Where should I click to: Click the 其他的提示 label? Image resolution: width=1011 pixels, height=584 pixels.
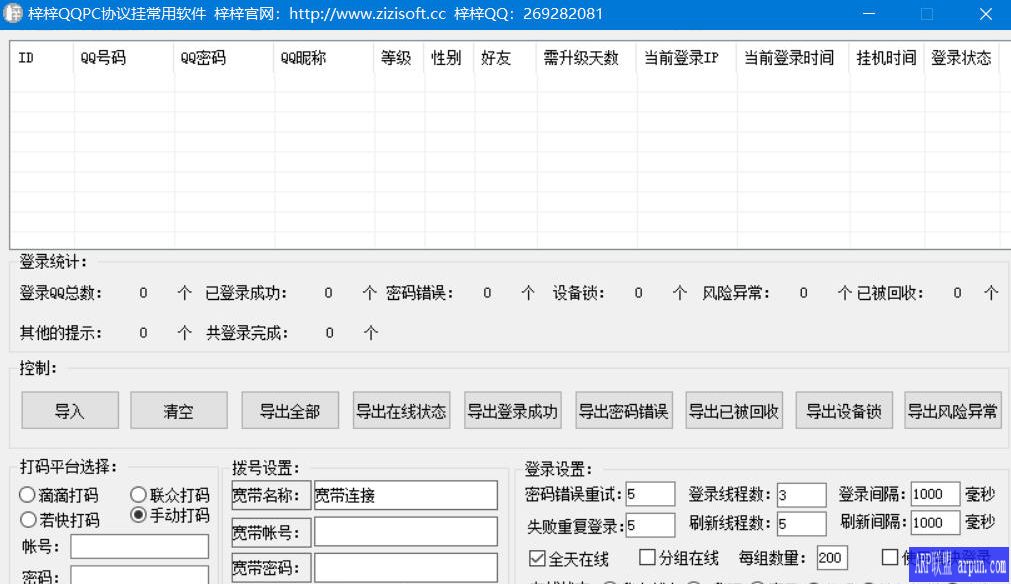(x=61, y=333)
